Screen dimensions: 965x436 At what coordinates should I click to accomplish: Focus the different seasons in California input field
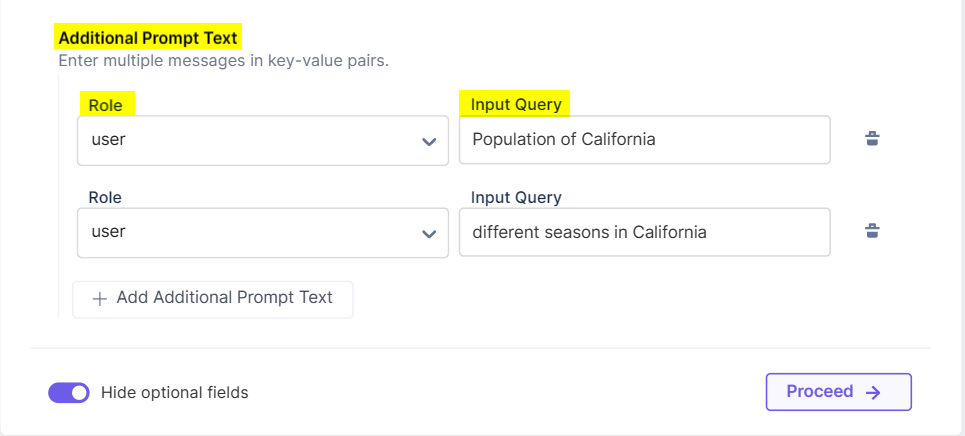point(644,232)
